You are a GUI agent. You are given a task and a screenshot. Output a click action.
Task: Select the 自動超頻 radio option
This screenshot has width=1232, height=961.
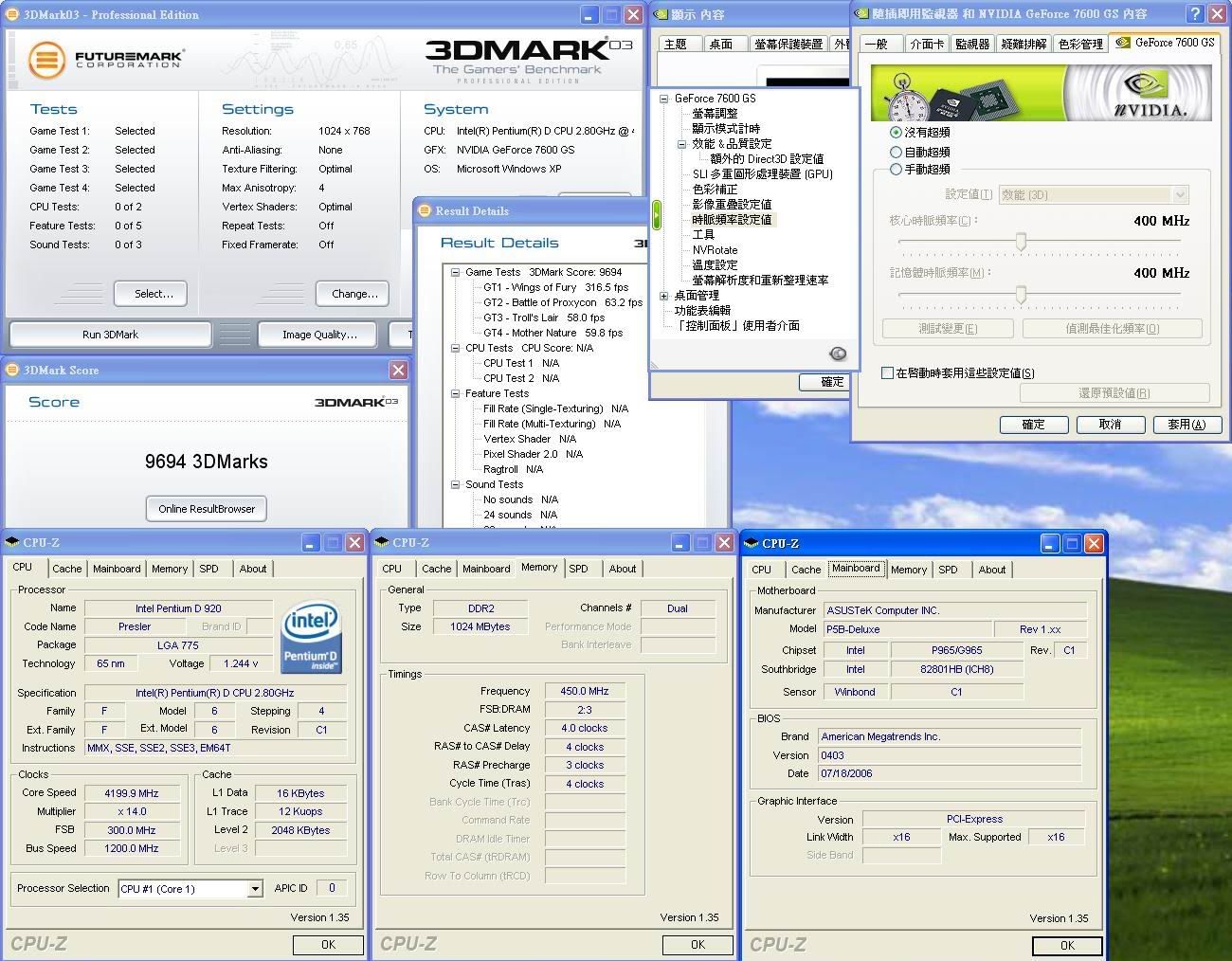[x=896, y=152]
